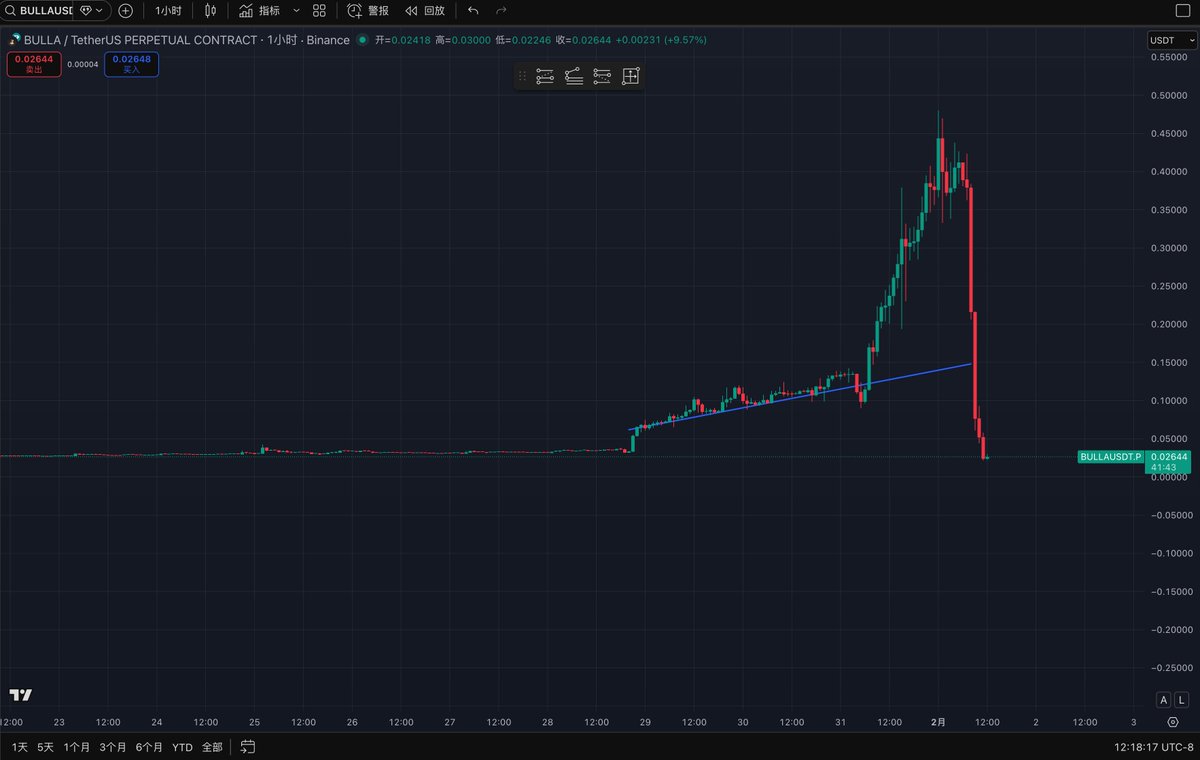
Task: Open the BULLAUSDT symbol search box
Action: pyautogui.click(x=38, y=10)
